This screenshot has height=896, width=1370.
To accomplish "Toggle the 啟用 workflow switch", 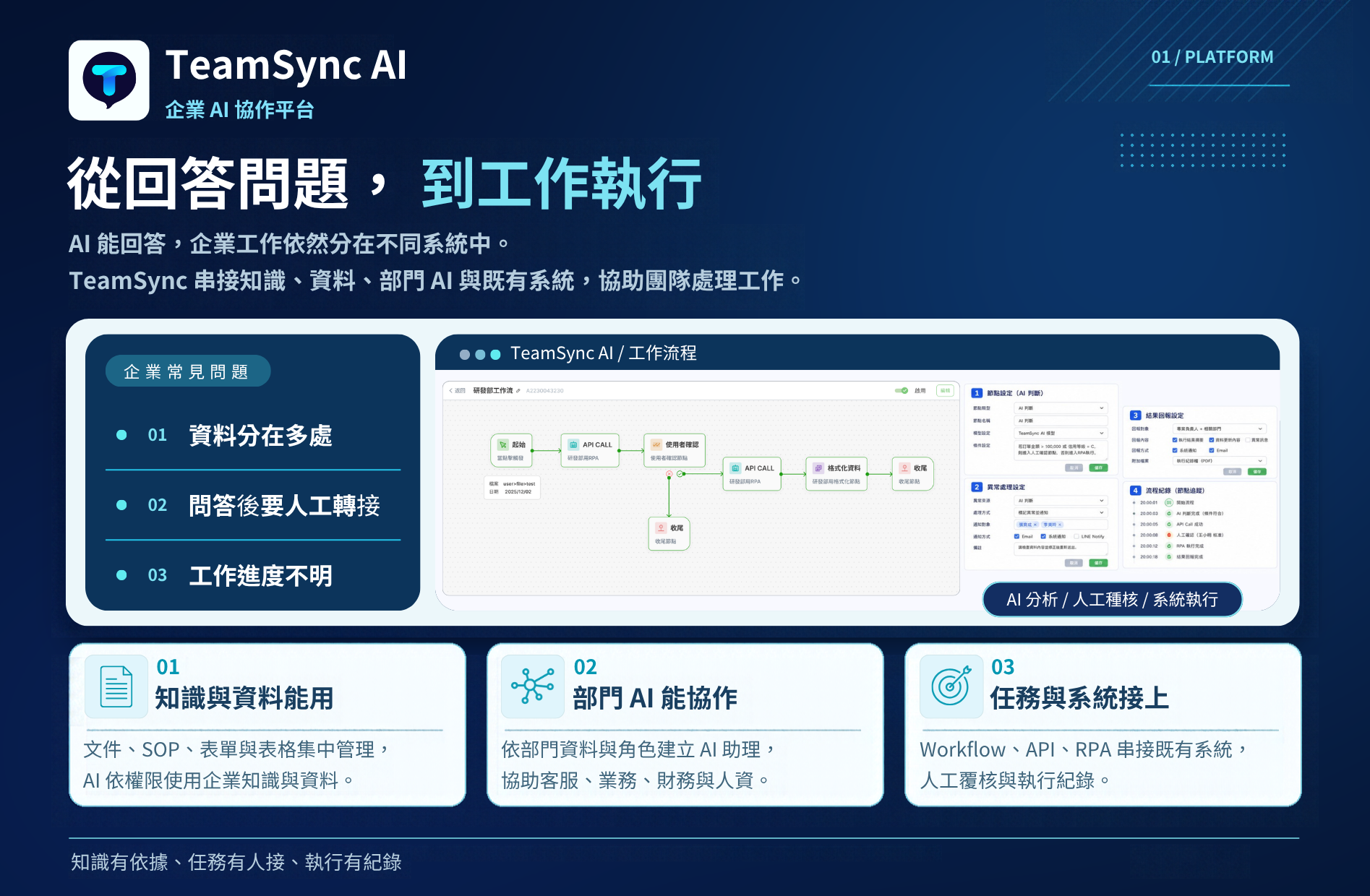I will tap(902, 390).
